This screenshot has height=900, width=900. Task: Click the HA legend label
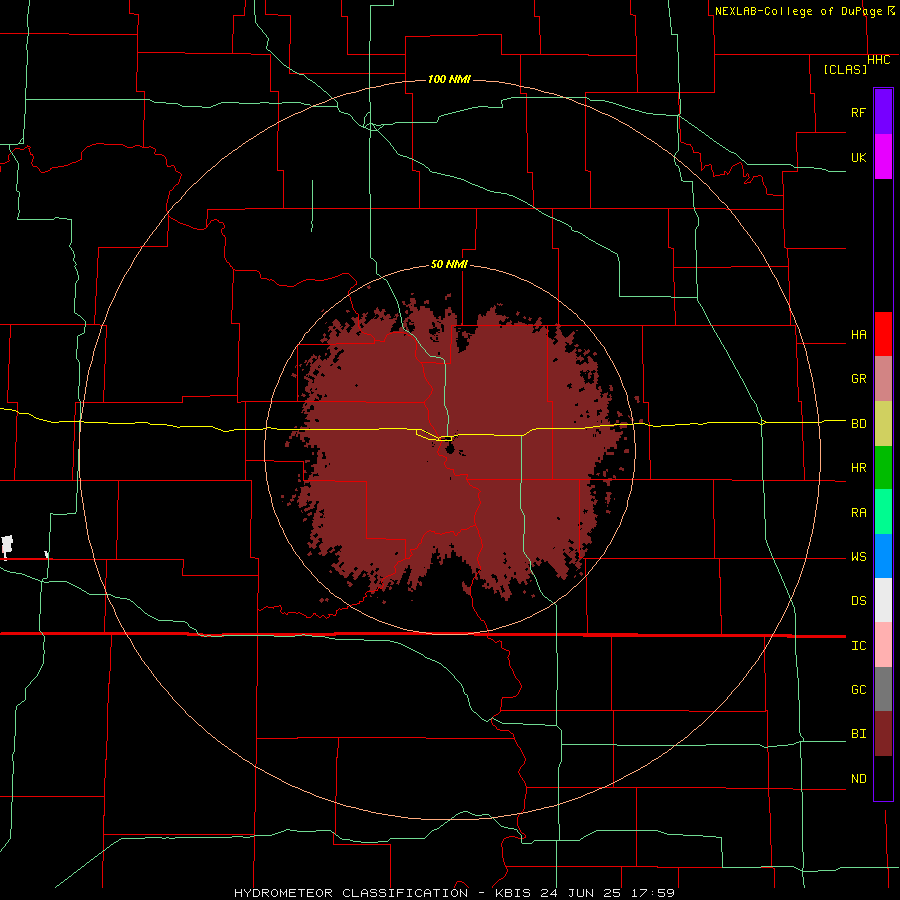[x=858, y=335]
